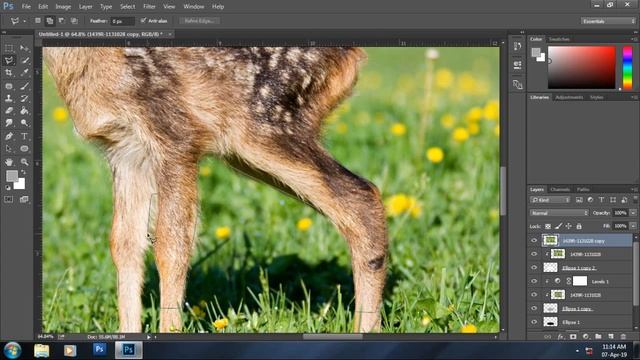Open the Essentials workspace dropdown
Screen dimensions: 640x360
[x=608, y=21]
